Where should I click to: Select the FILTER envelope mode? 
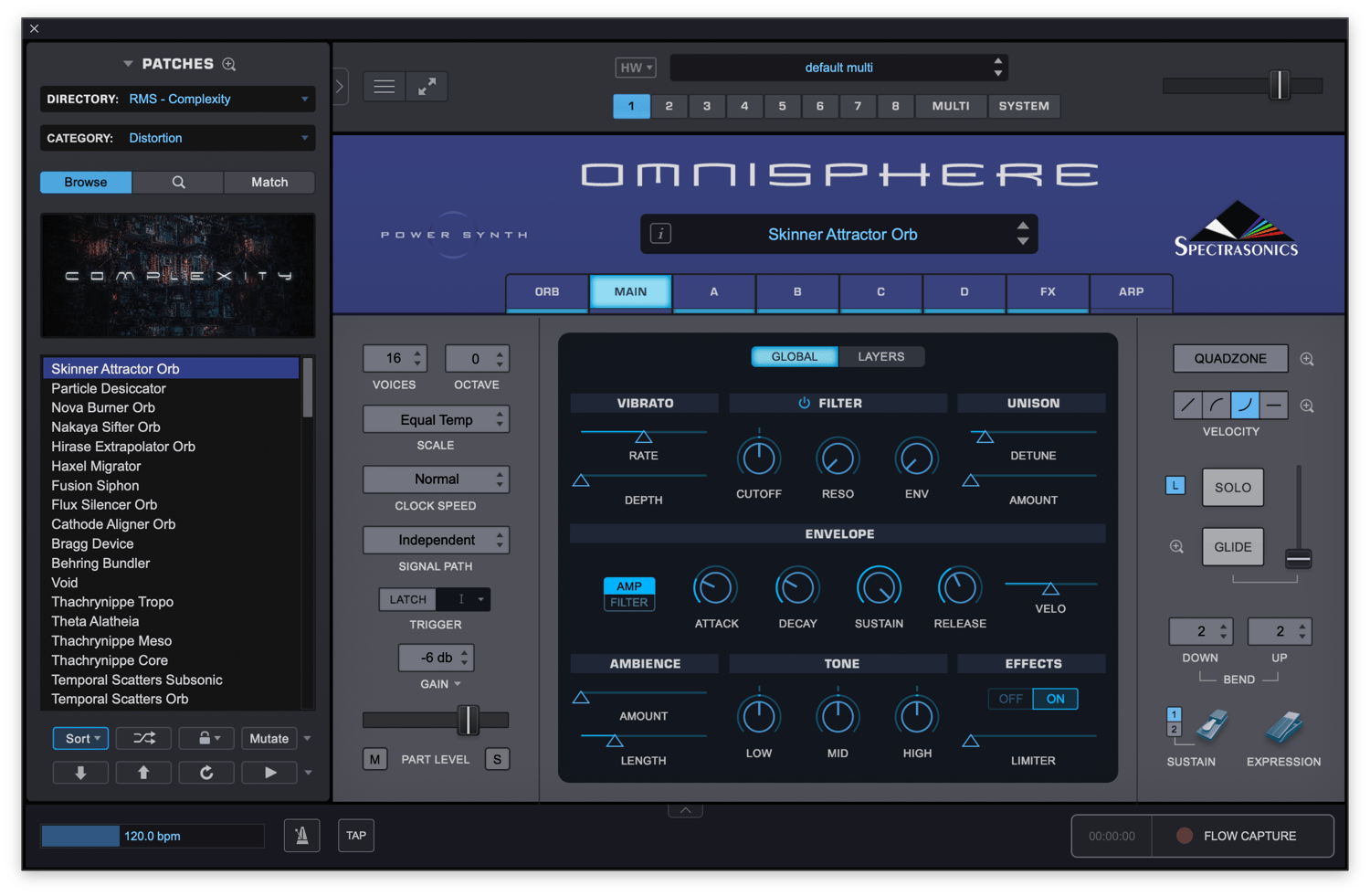click(x=629, y=603)
